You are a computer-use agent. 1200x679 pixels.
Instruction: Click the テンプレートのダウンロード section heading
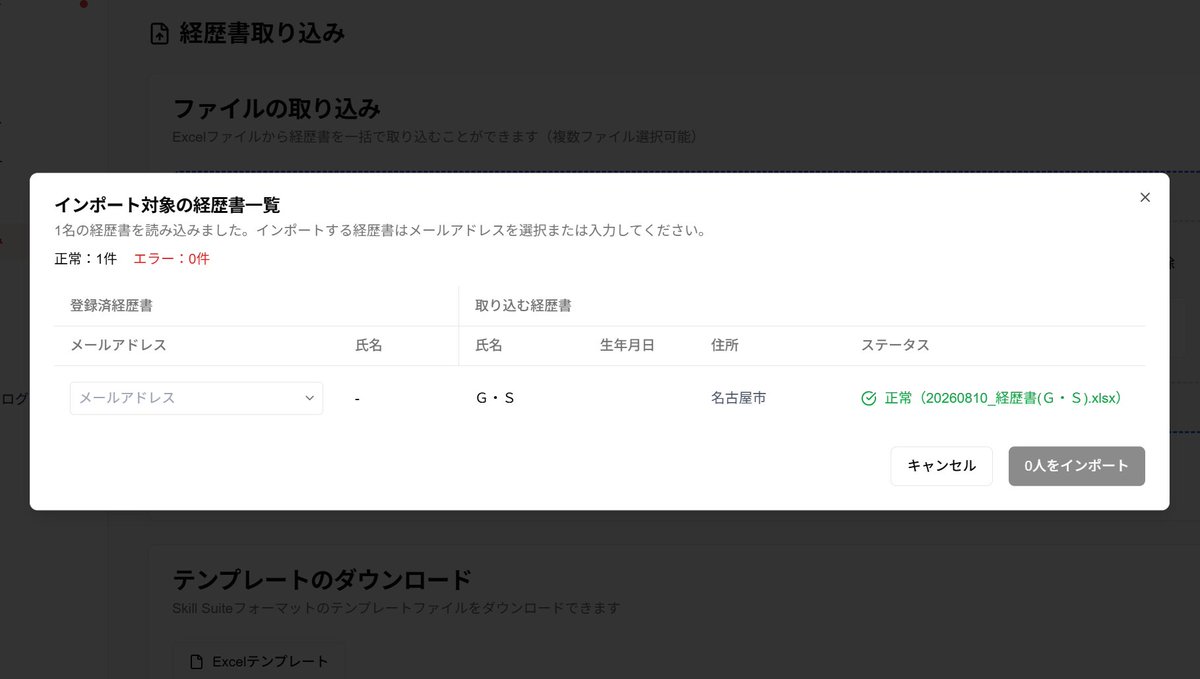322,579
